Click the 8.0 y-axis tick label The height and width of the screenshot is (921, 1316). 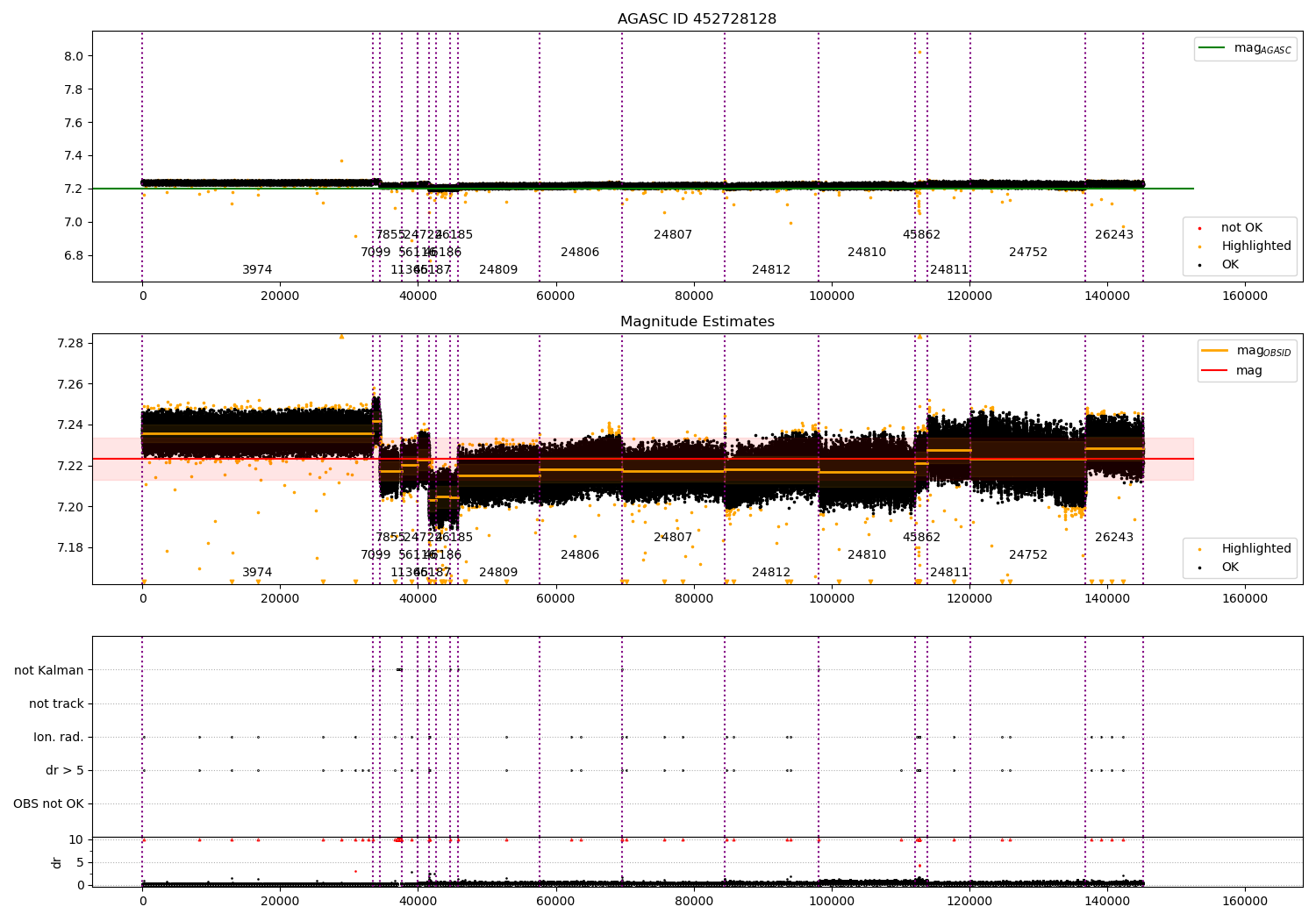[x=74, y=56]
